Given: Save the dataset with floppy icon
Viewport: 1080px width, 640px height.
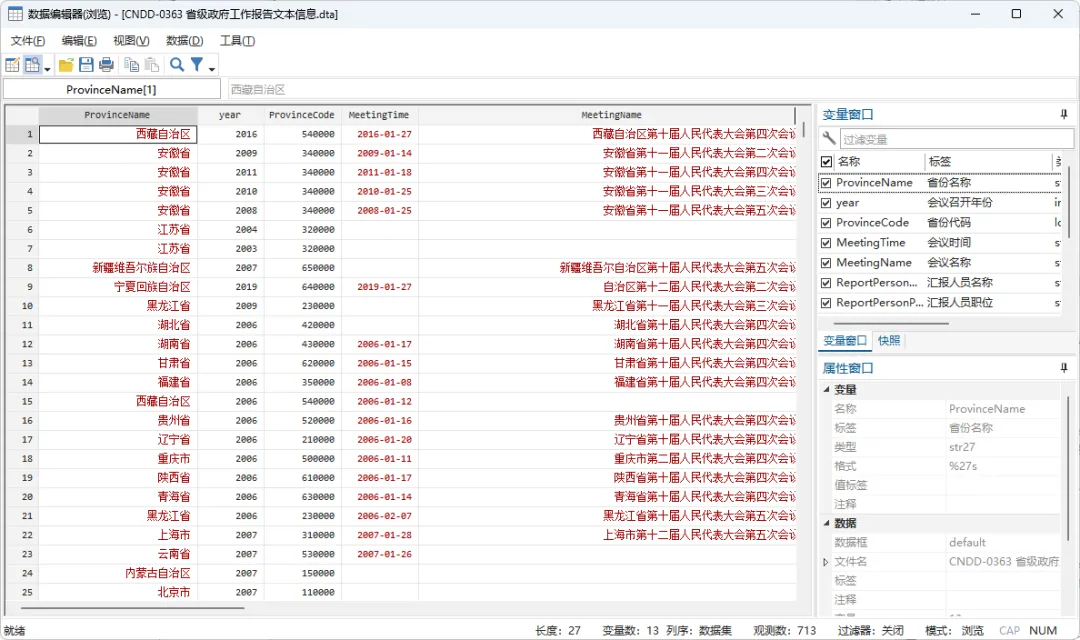Looking at the screenshot, I should pyautogui.click(x=86, y=65).
